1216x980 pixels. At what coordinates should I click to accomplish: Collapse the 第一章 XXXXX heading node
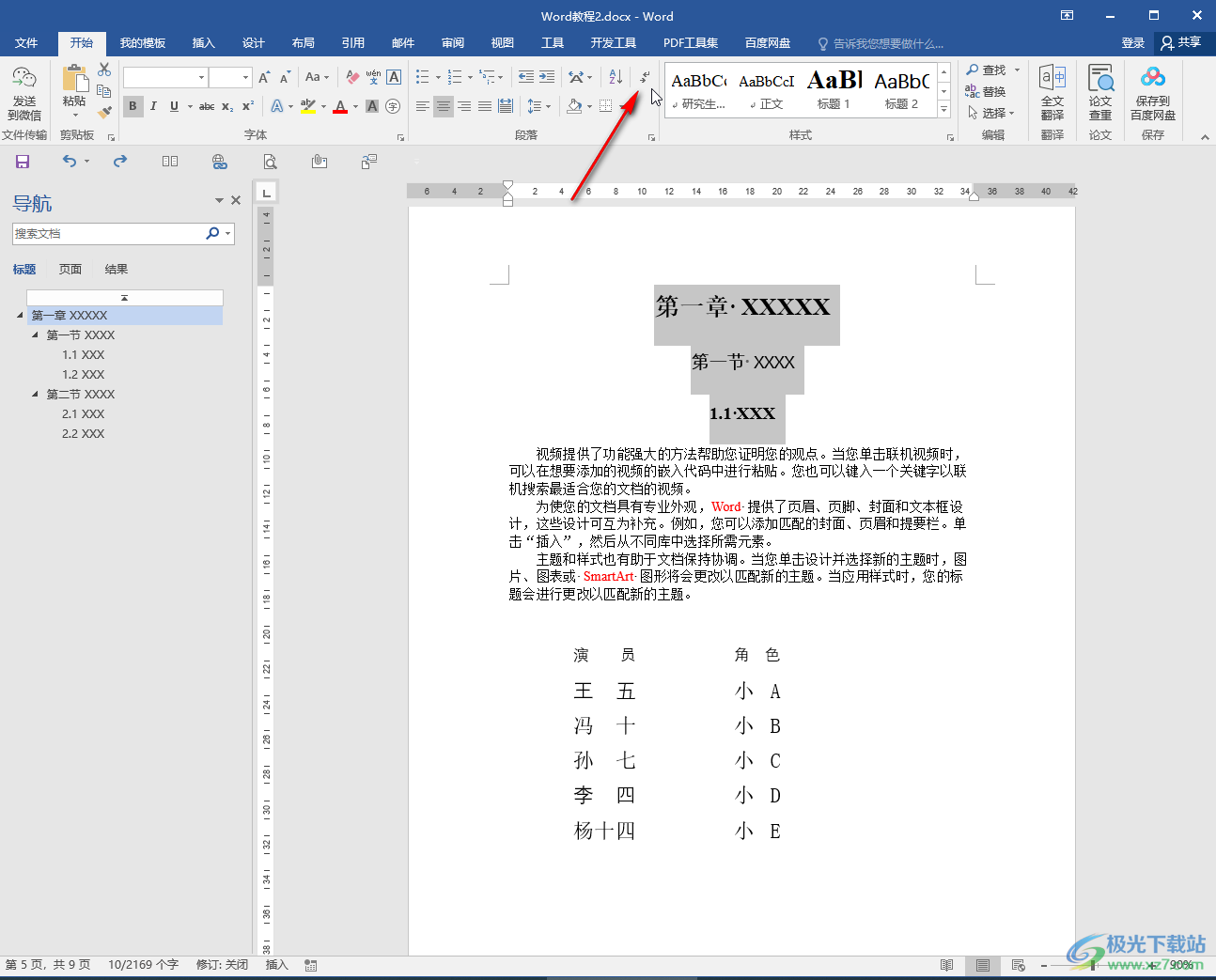pos(20,315)
